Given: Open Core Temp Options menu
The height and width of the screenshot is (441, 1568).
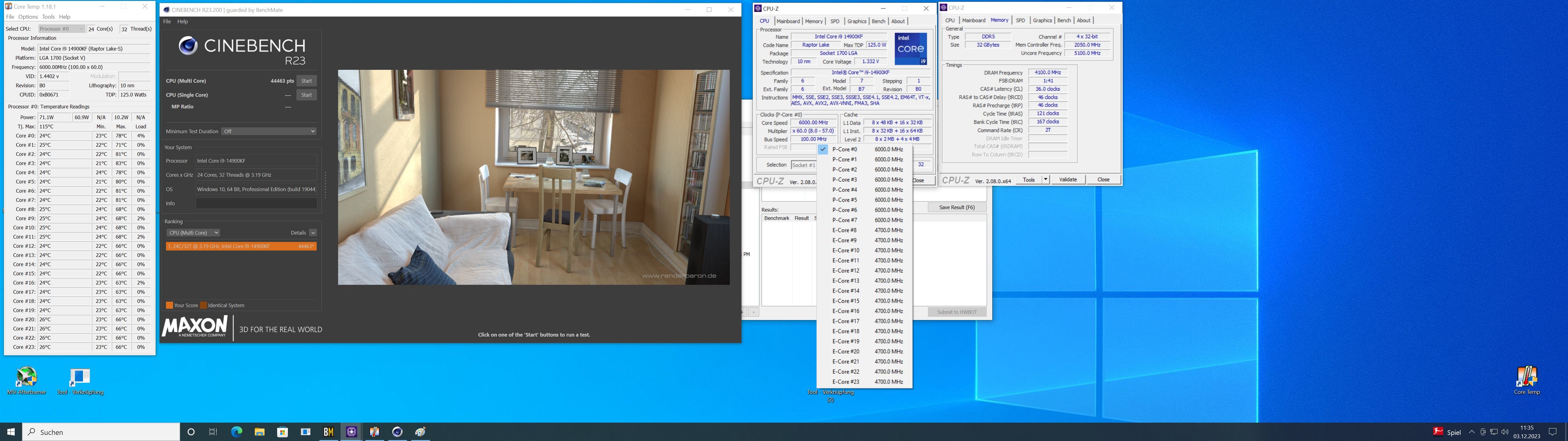Looking at the screenshot, I should click(x=28, y=17).
